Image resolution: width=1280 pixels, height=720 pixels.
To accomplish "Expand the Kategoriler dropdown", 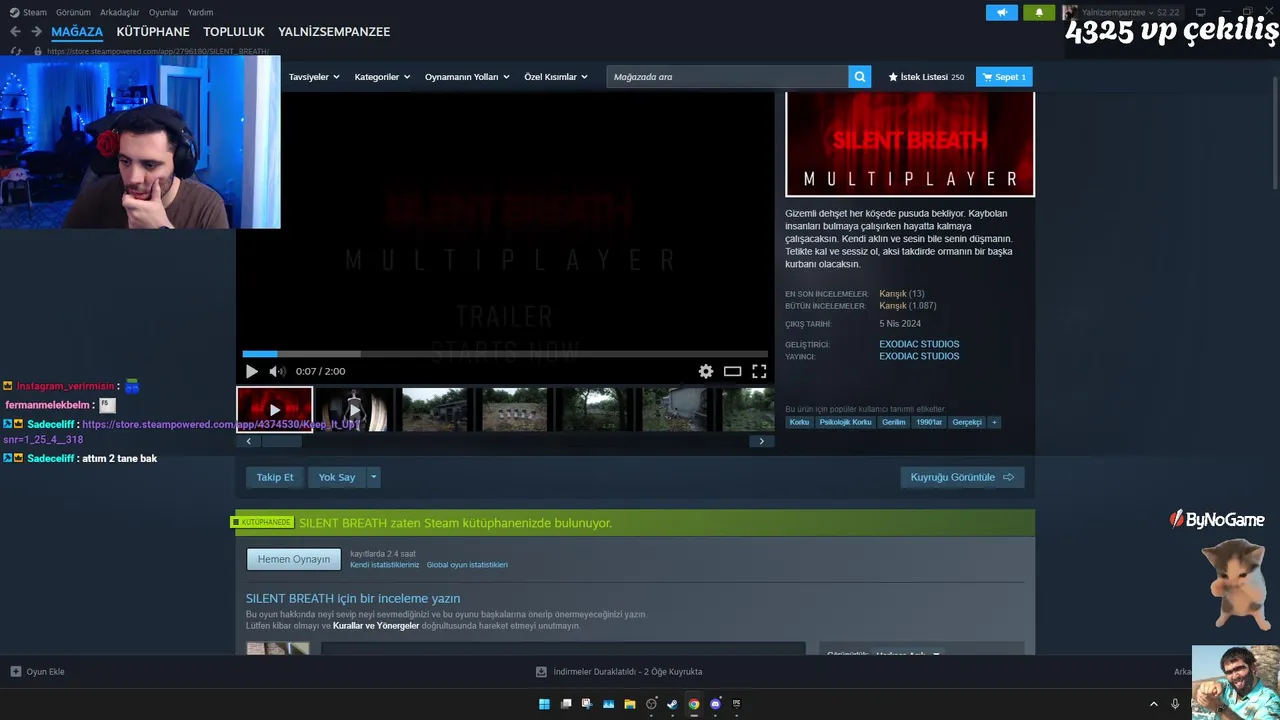I will [382, 77].
